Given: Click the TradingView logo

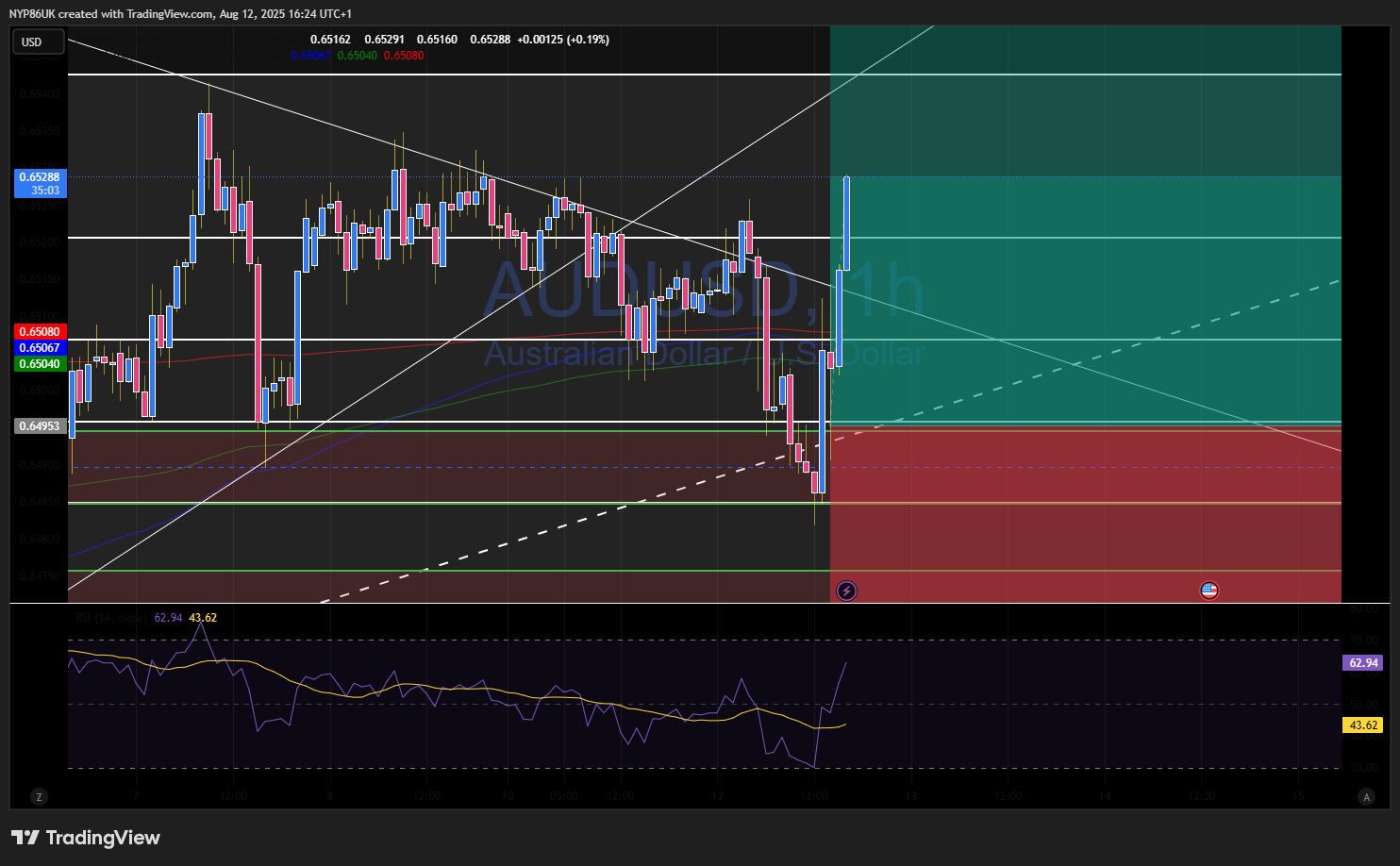Looking at the screenshot, I should tap(86, 838).
